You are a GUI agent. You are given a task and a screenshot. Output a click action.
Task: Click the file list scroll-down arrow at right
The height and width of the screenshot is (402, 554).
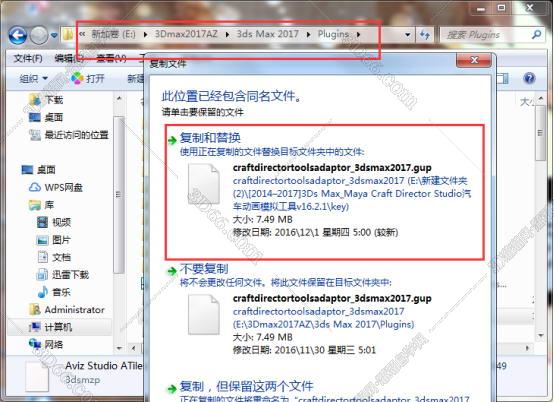pyautogui.click(x=541, y=336)
